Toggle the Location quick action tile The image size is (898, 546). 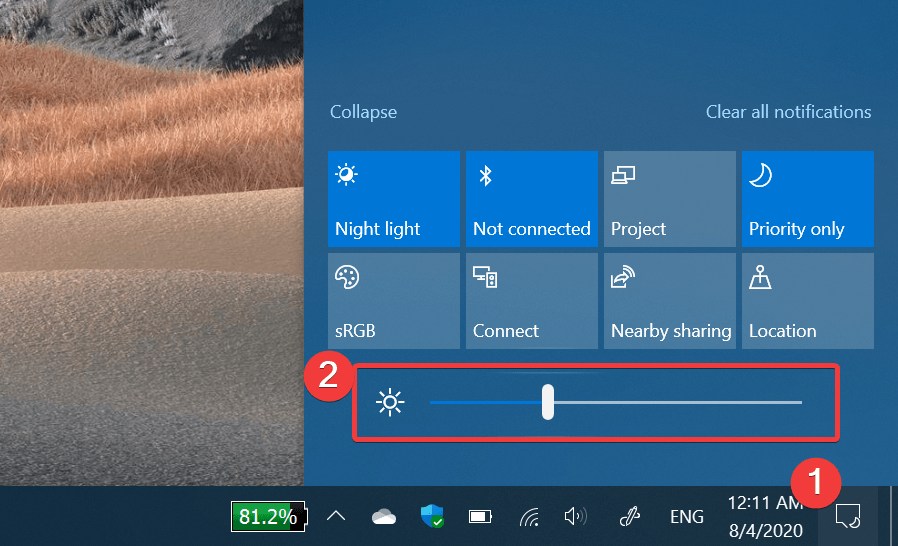(x=808, y=301)
